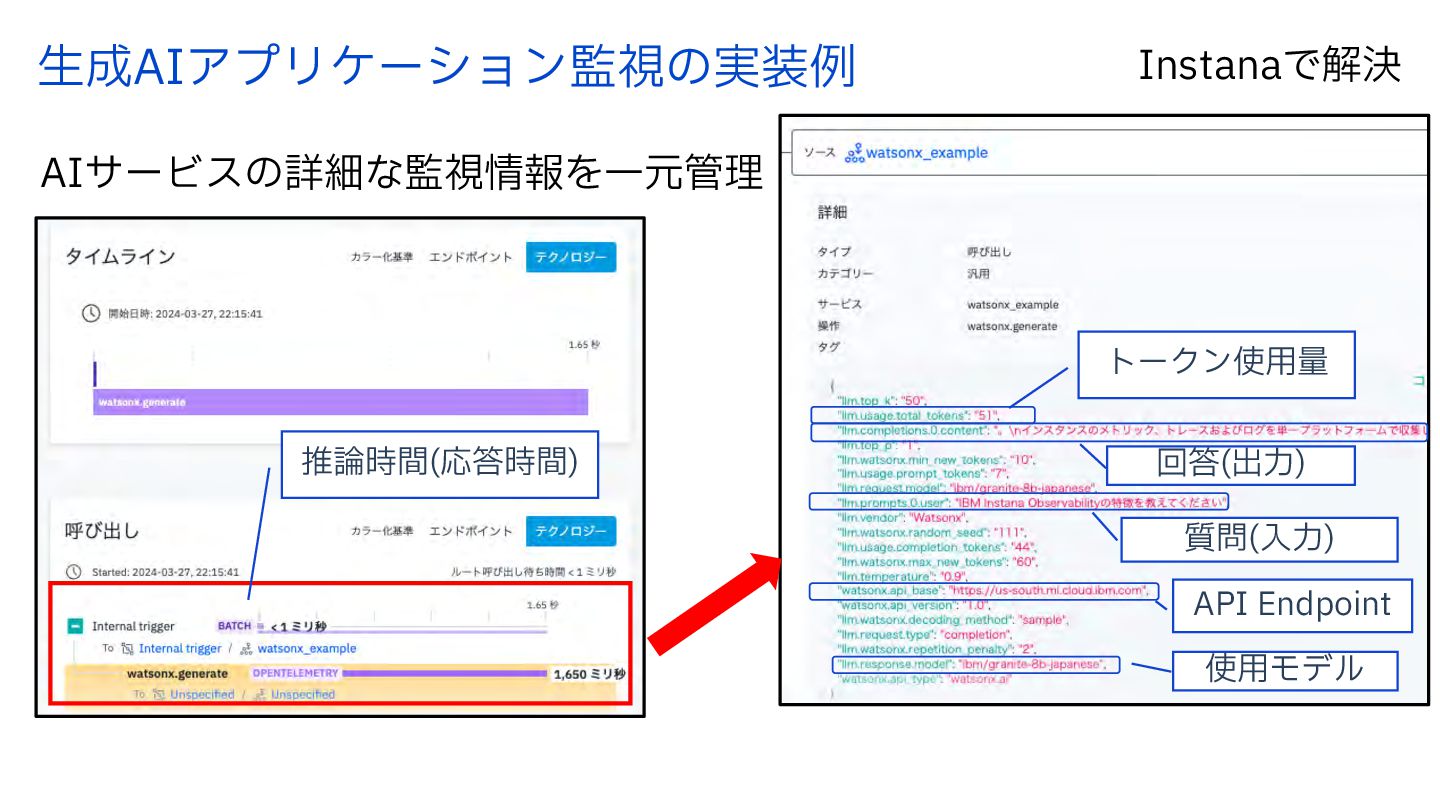Click the BATCH badge
This screenshot has height=810, width=1440.
click(234, 627)
